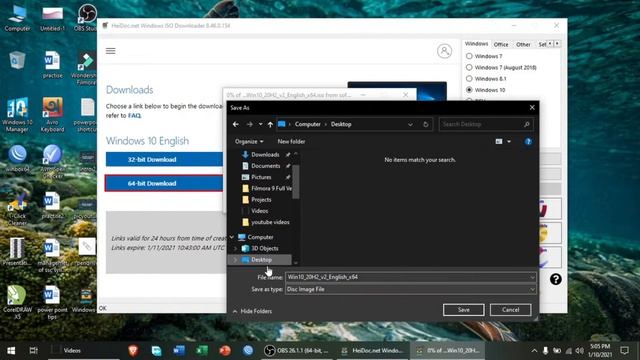Open Brave browser from the taskbar
Image resolution: width=640 pixels, height=360 pixels.
click(x=133, y=351)
